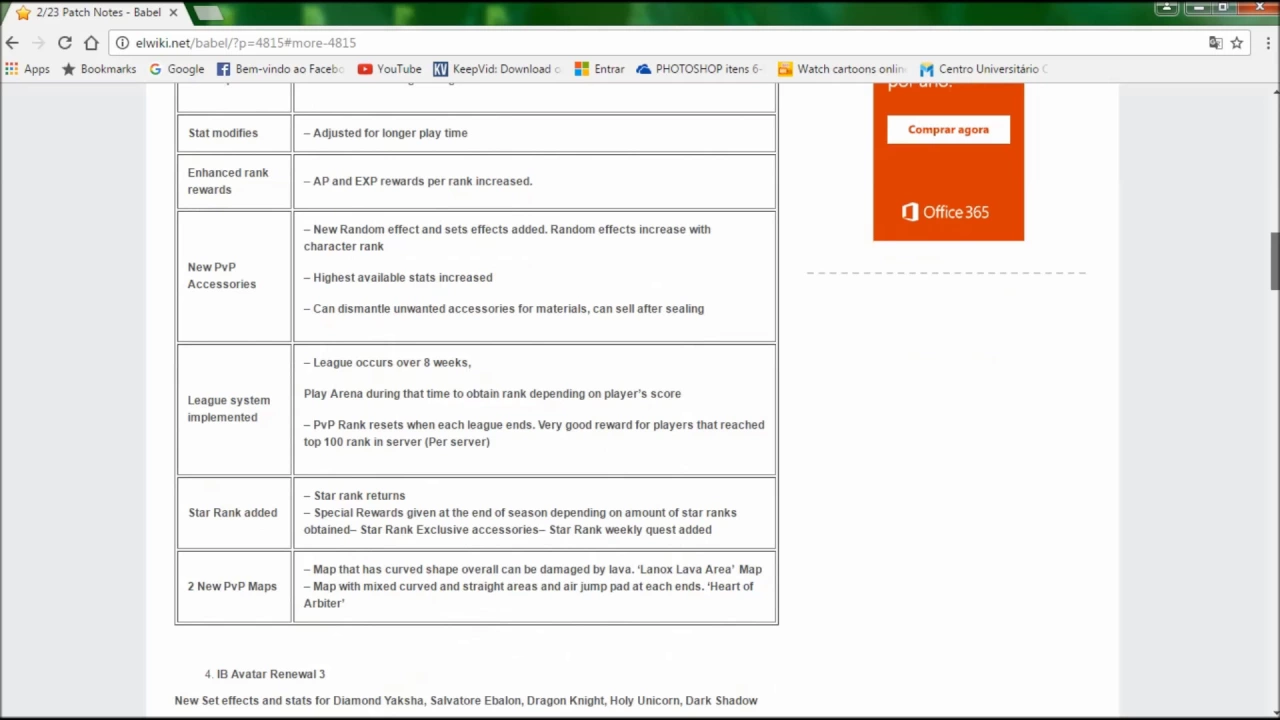Open the YouTube bookmark
1280x720 pixels.
click(390, 69)
